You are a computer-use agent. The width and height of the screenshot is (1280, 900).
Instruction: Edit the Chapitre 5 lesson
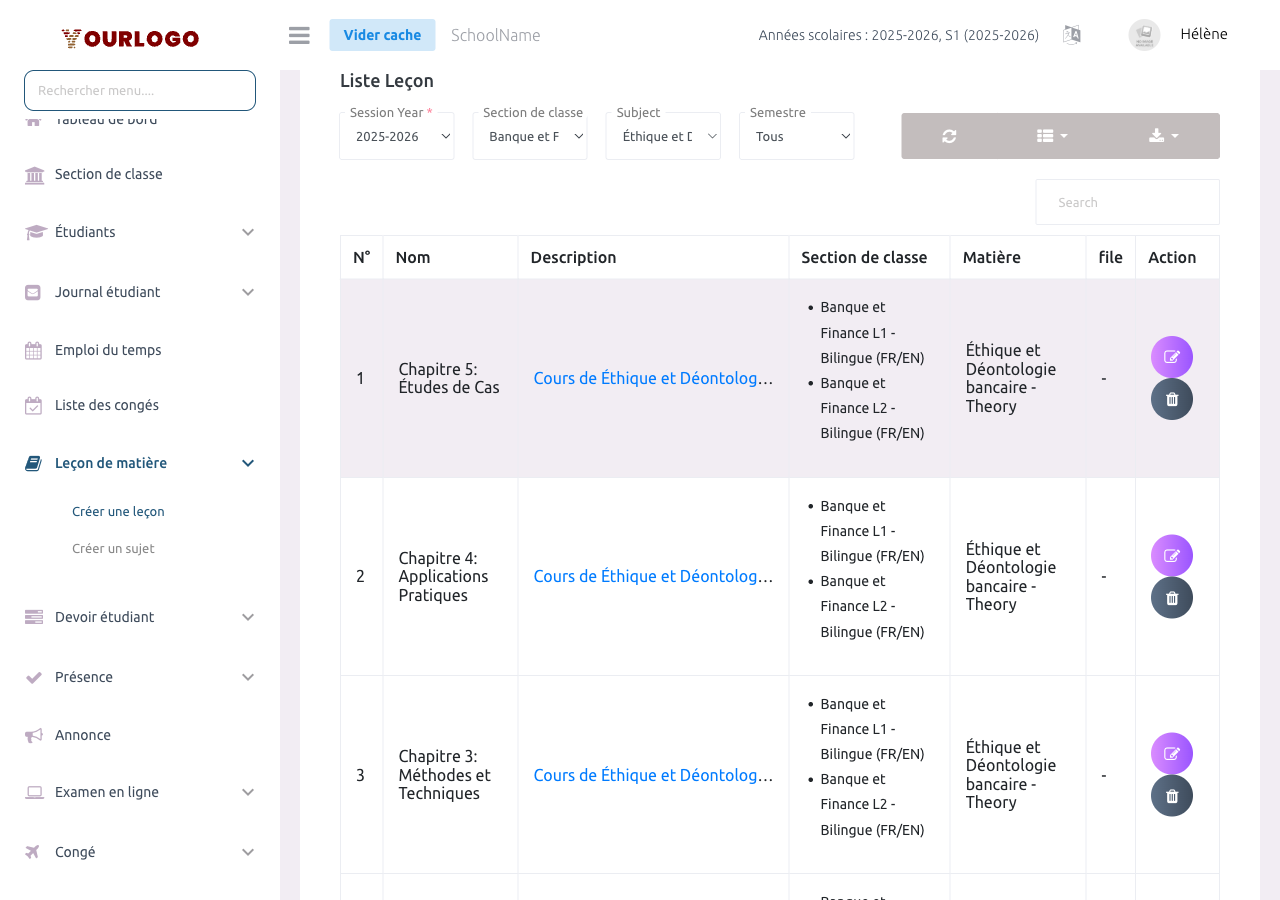click(1171, 357)
